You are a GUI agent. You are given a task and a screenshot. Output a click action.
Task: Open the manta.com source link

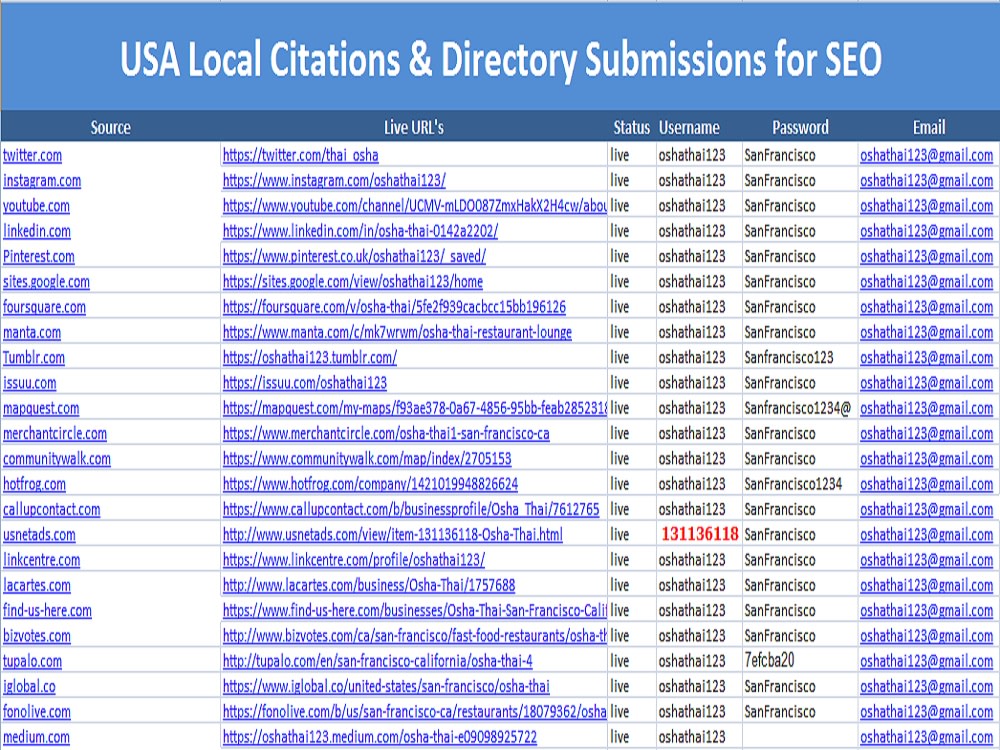(x=32, y=332)
